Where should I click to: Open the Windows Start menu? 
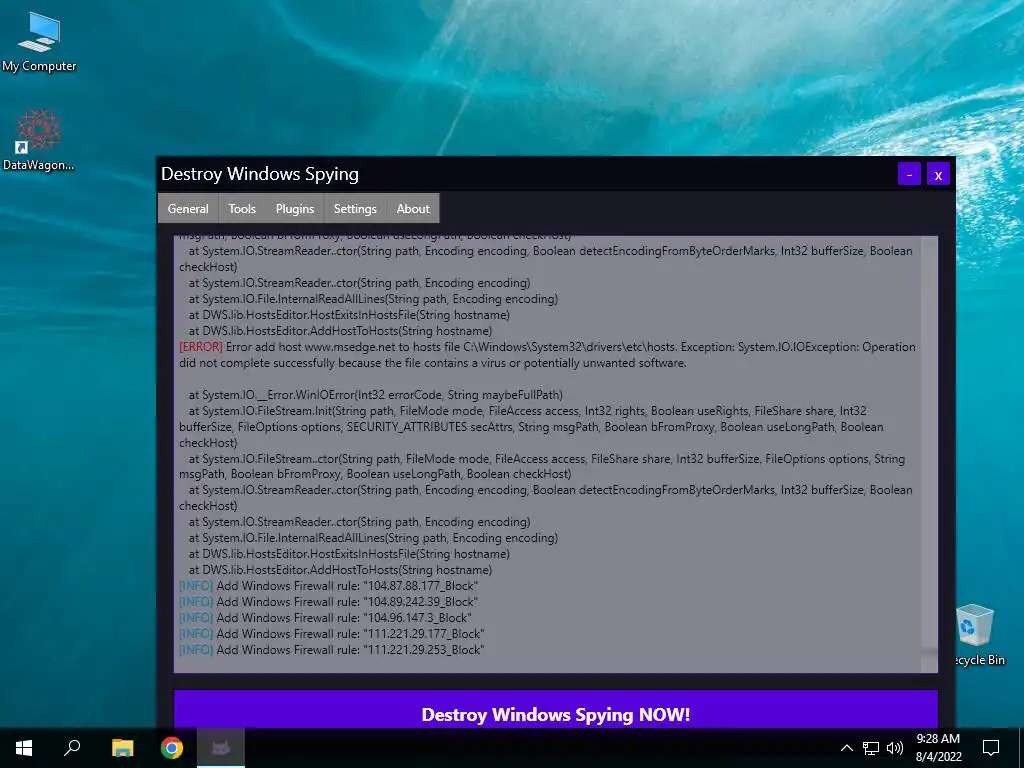(x=24, y=748)
